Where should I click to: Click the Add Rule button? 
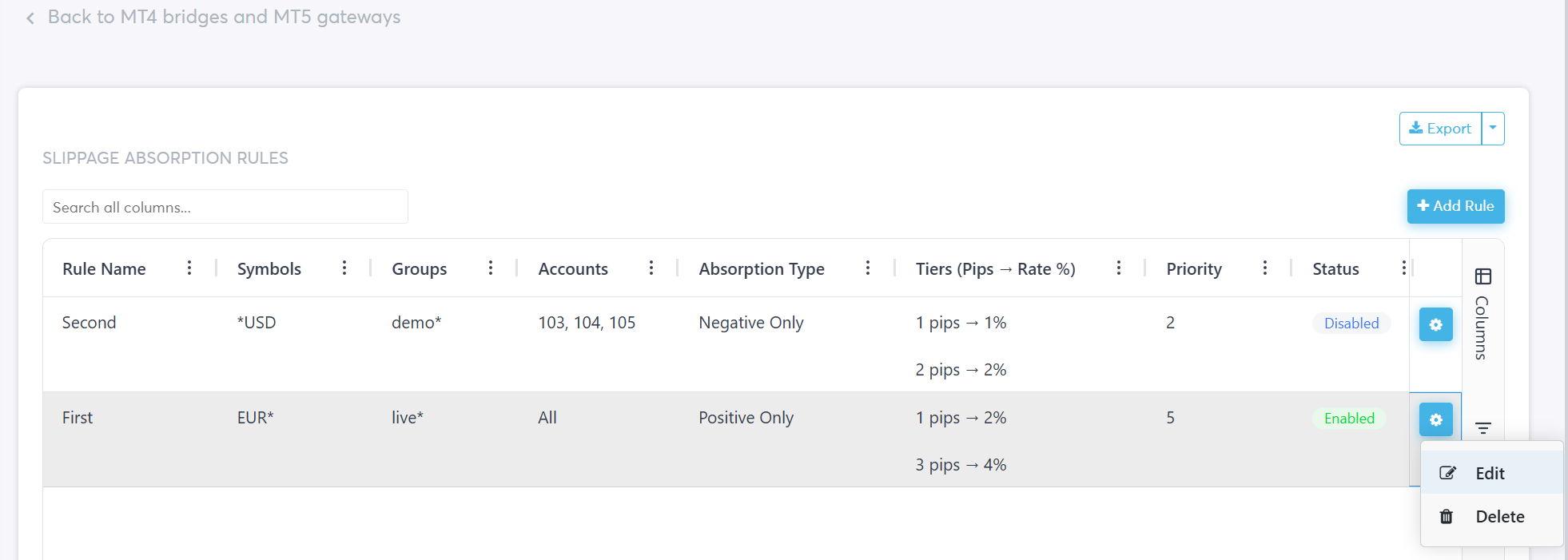click(1455, 206)
